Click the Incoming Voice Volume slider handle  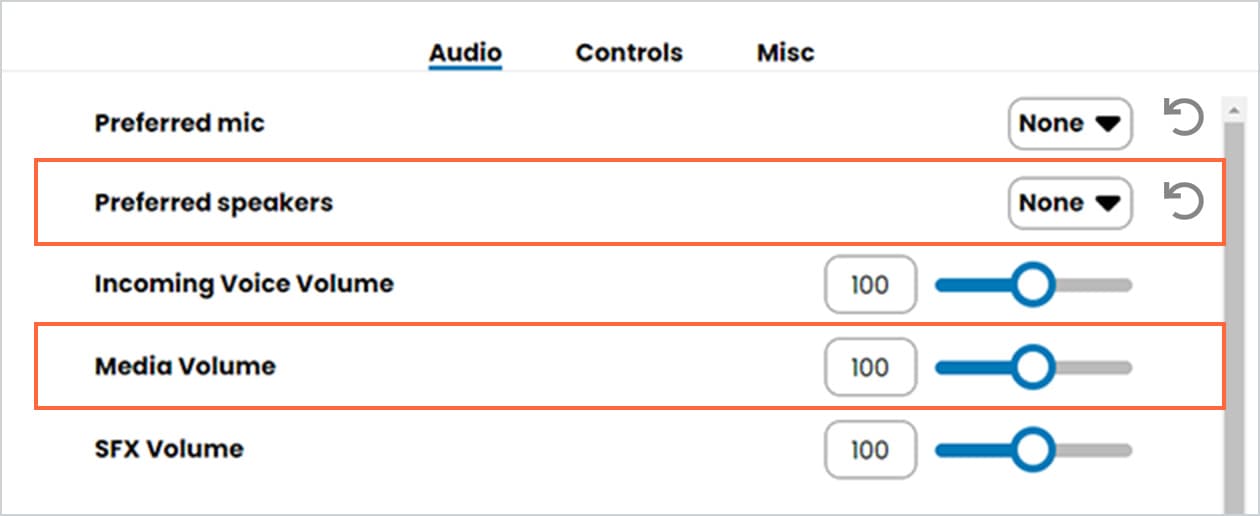tap(1032, 286)
